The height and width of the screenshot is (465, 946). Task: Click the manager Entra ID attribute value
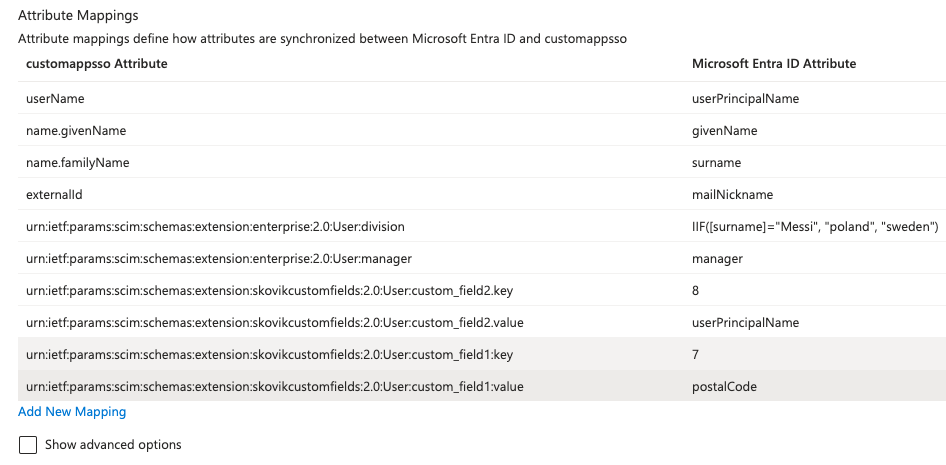(717, 259)
